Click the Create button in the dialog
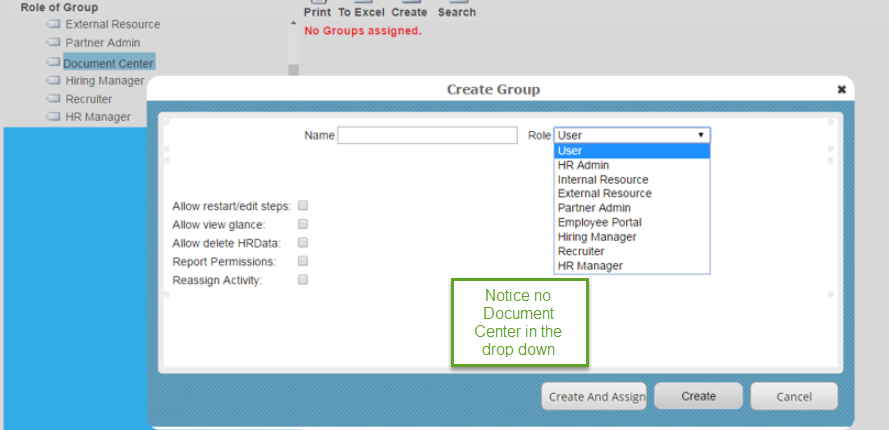This screenshot has height=430, width=889. point(698,397)
